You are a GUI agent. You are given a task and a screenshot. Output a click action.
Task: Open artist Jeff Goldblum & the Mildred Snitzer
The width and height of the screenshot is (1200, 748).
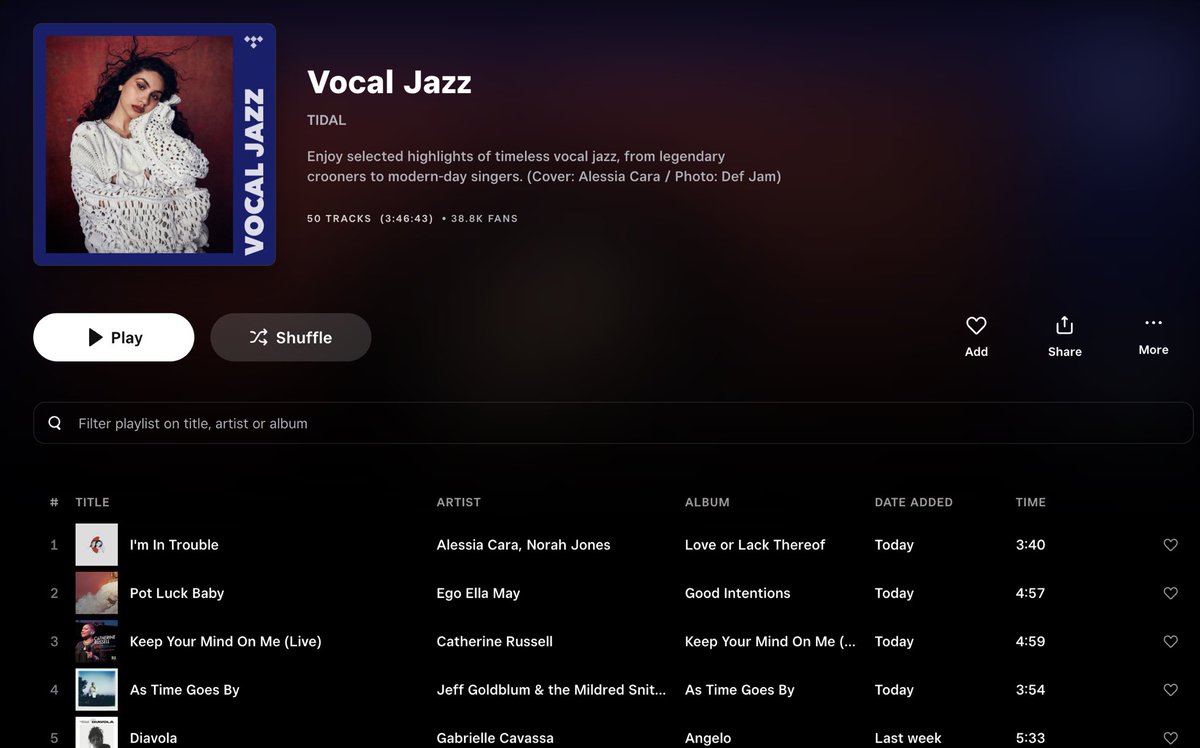coord(551,690)
